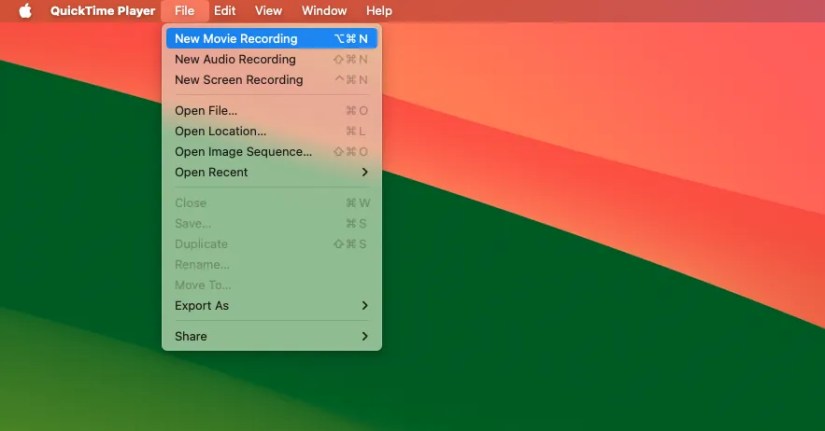Image resolution: width=825 pixels, height=431 pixels.
Task: Open the View menu
Action: click(268, 11)
